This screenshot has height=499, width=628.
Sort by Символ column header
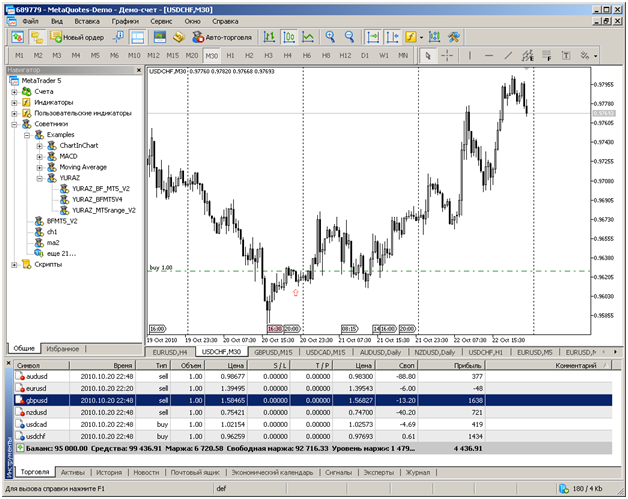(42, 365)
